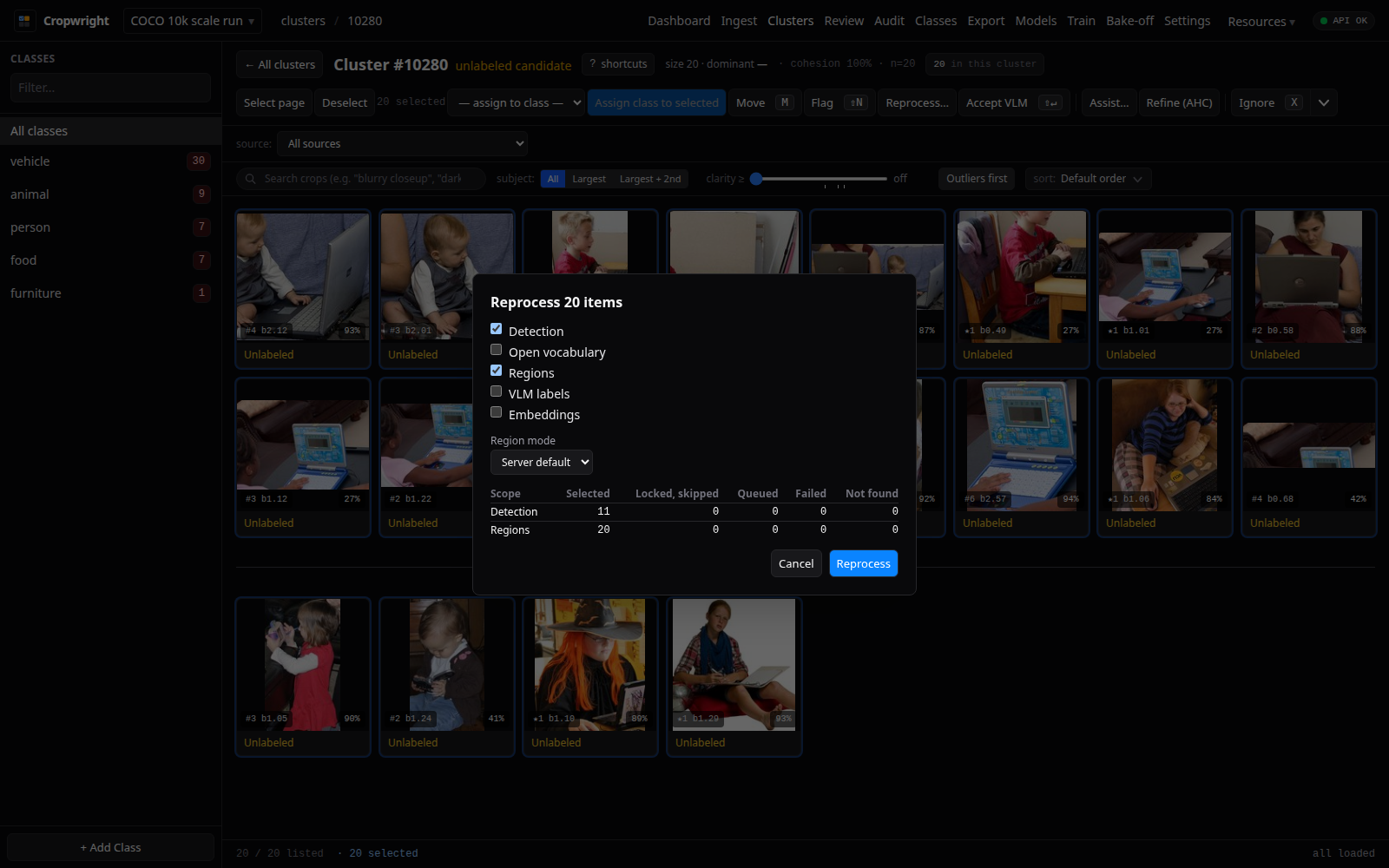Cancel the Reprocess dialog

pyautogui.click(x=796, y=563)
